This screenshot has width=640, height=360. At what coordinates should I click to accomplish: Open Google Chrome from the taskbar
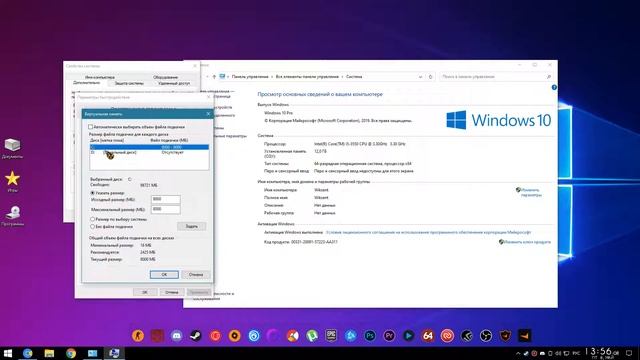(71, 353)
